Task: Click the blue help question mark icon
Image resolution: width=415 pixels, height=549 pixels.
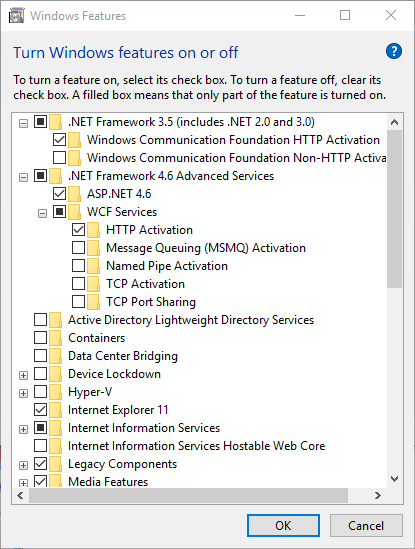Action: [394, 51]
